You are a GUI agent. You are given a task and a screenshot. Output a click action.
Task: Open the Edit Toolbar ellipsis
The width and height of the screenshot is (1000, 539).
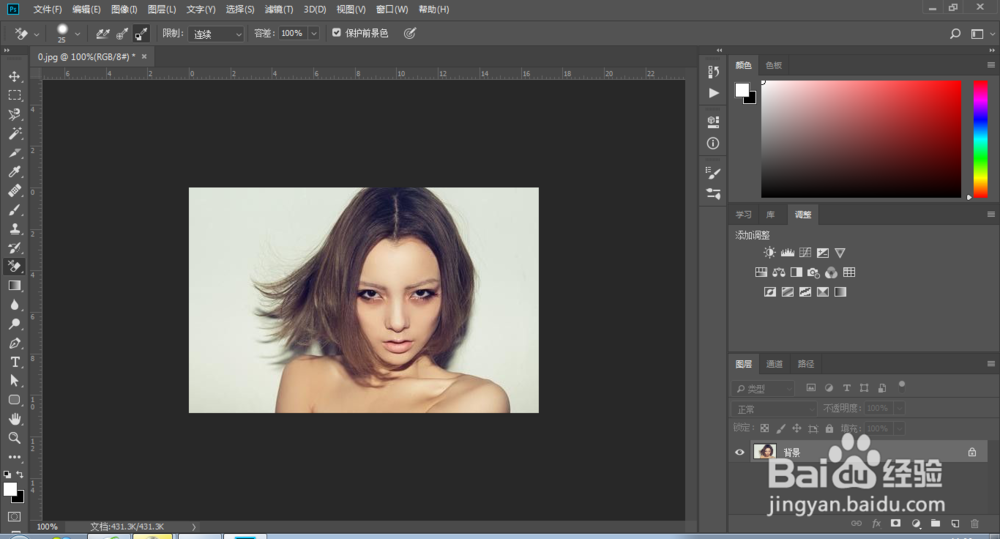click(15, 457)
